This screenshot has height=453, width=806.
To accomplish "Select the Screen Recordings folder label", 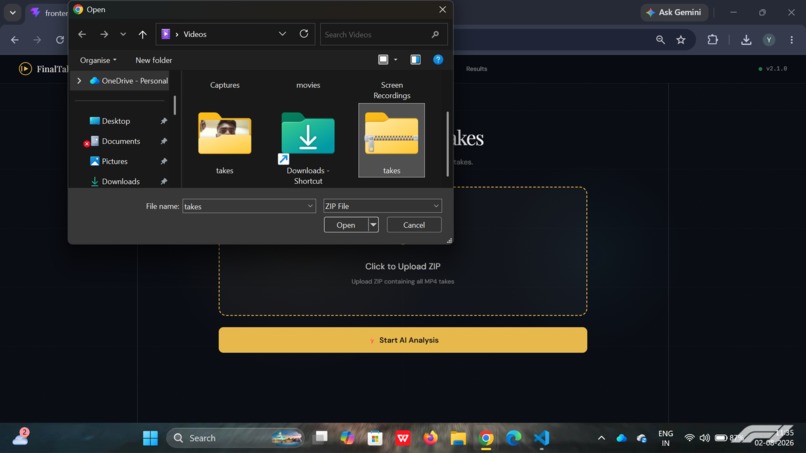I will click(392, 90).
